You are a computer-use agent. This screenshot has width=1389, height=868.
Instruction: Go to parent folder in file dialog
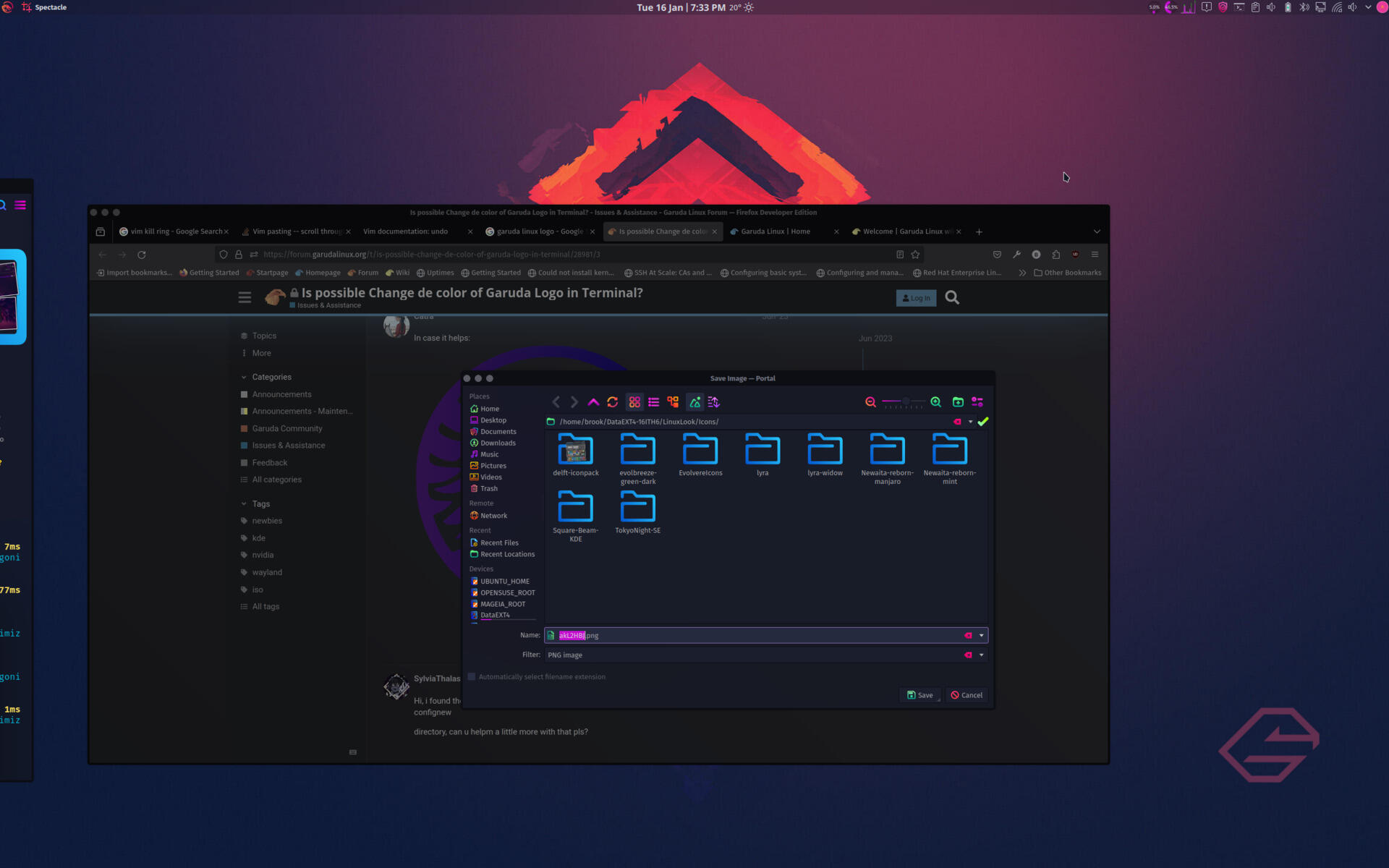coord(593,402)
